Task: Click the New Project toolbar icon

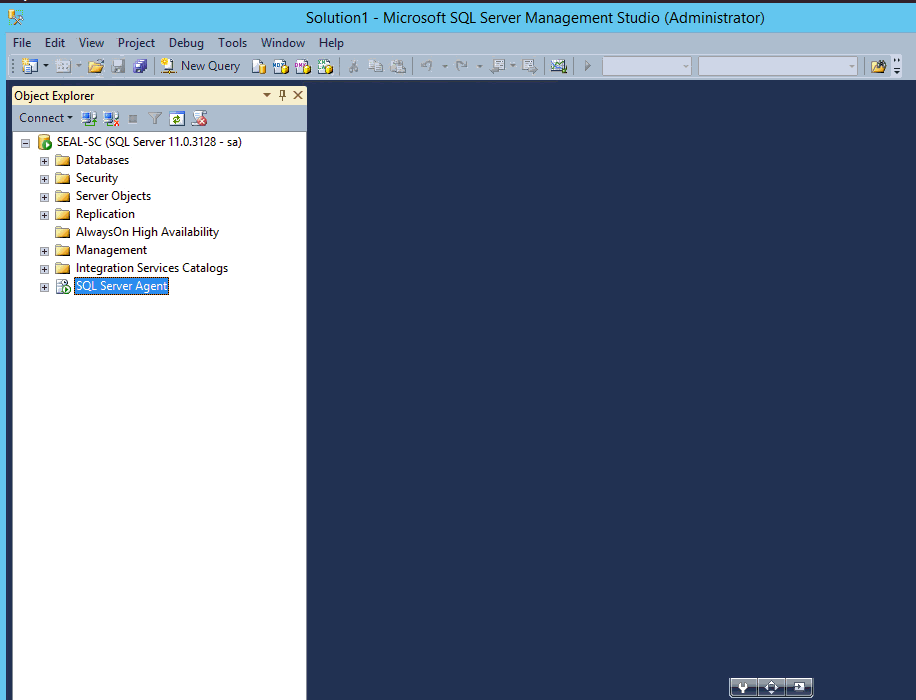Action: tap(30, 66)
